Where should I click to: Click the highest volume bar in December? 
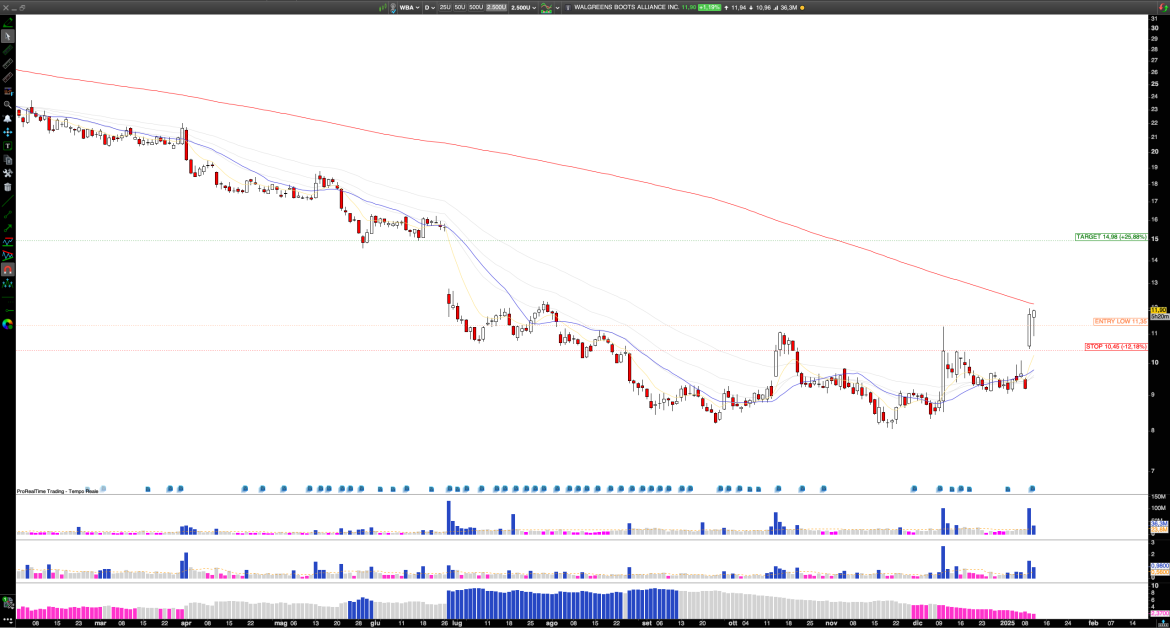pyautogui.click(x=941, y=520)
